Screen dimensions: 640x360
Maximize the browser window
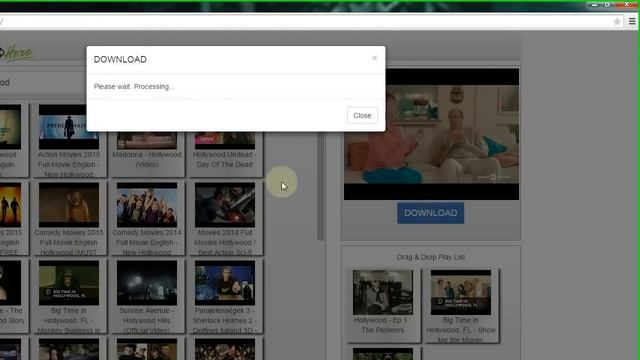coord(607,5)
